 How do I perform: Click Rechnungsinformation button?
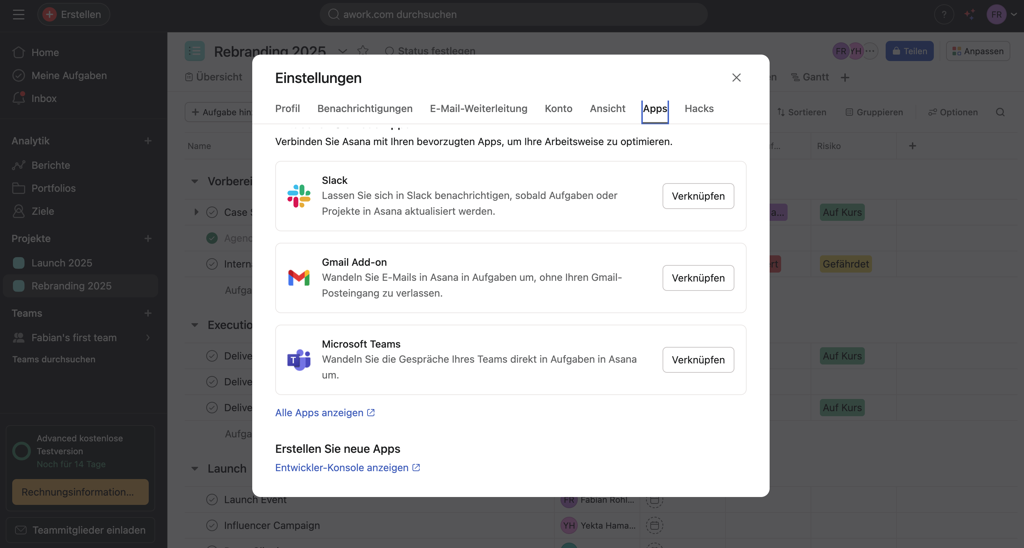point(80,492)
